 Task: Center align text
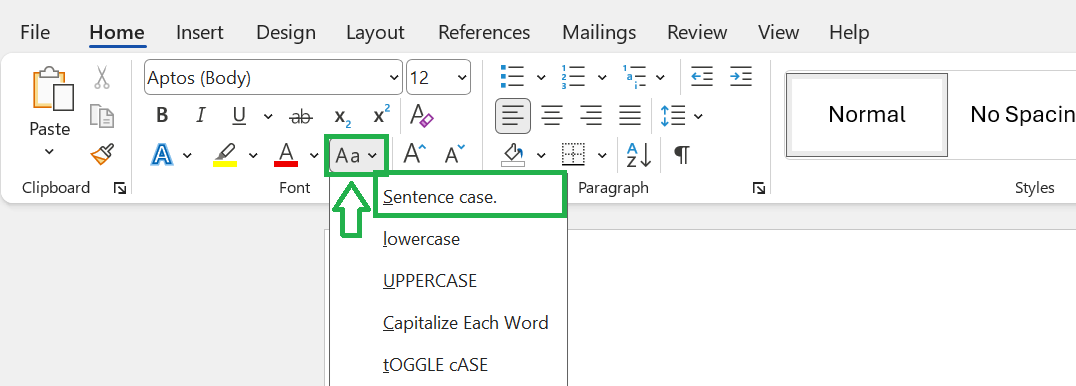coord(552,116)
